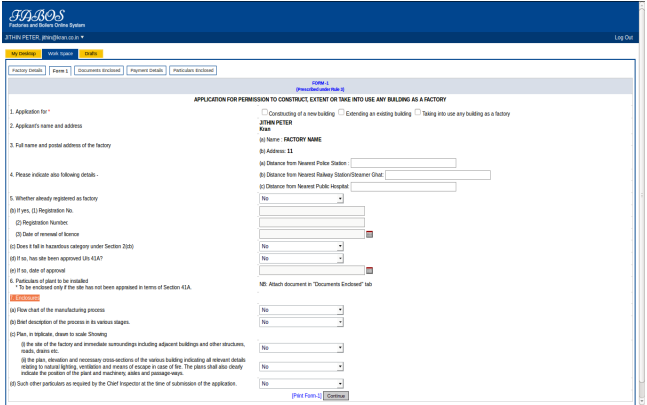Click 'NB: Attach document in Documents Enclosed tab' note
This screenshot has height=405, width=647.
tap(316, 284)
